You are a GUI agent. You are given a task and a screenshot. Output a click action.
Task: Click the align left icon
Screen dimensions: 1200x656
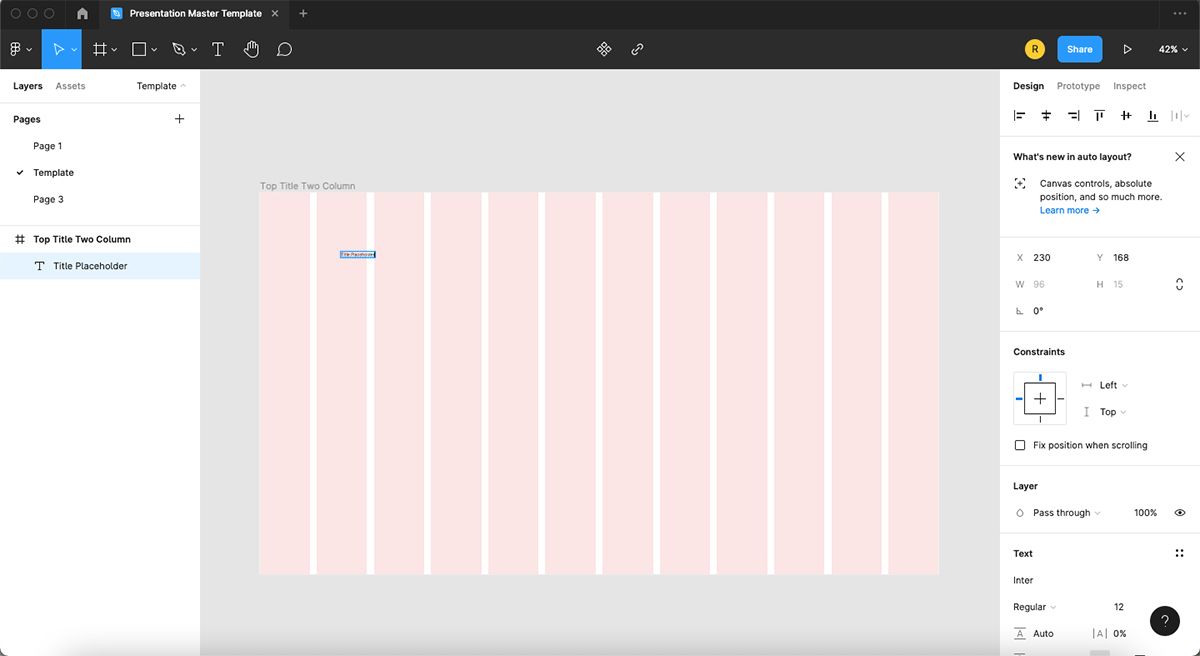(1018, 115)
